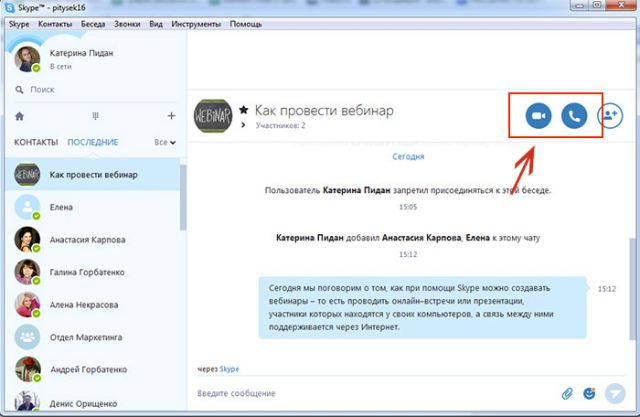Open the Skype menu
The image size is (640, 417).
click(x=19, y=24)
